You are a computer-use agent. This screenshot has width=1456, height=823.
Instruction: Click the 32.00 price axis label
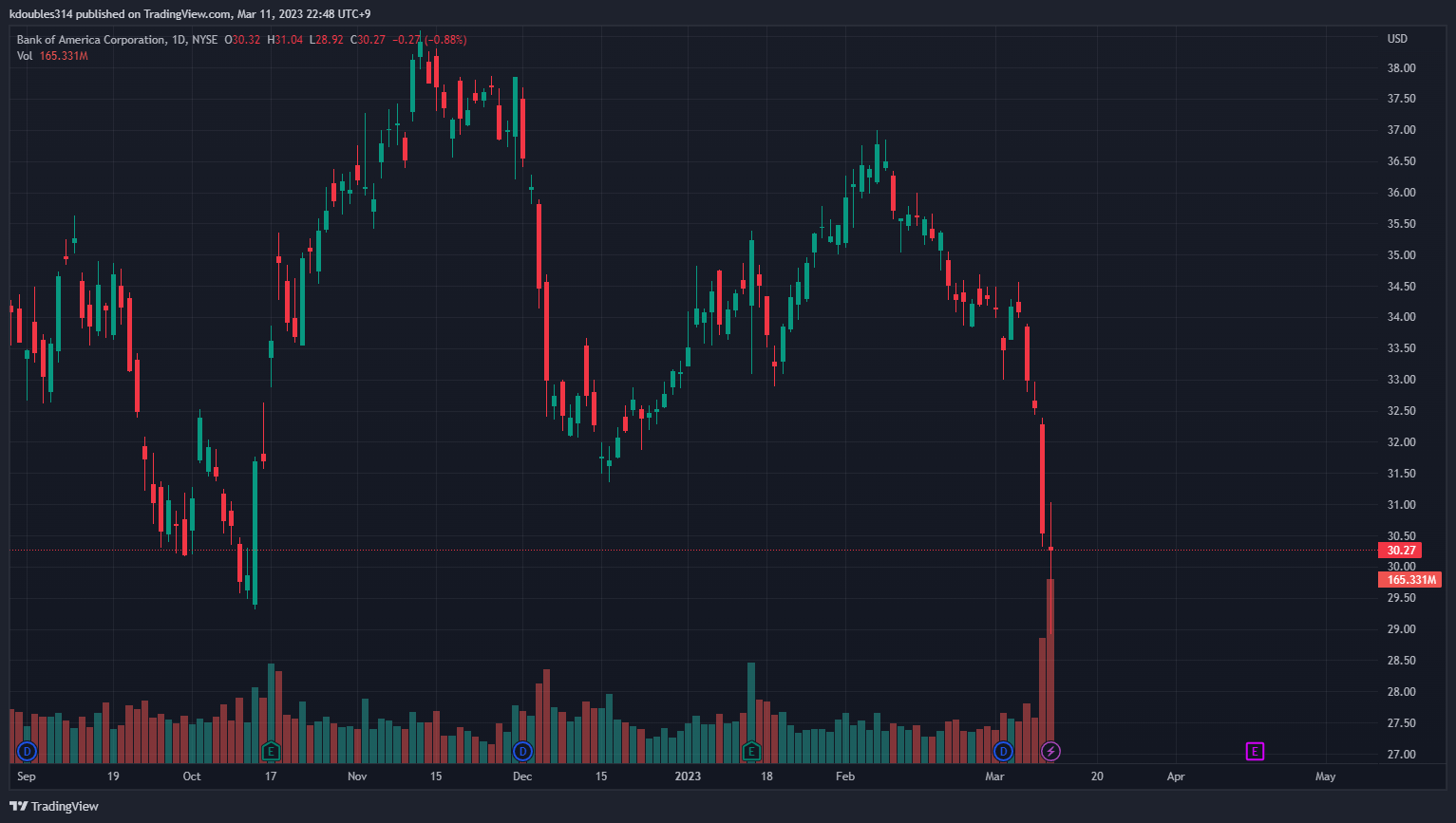(1401, 442)
